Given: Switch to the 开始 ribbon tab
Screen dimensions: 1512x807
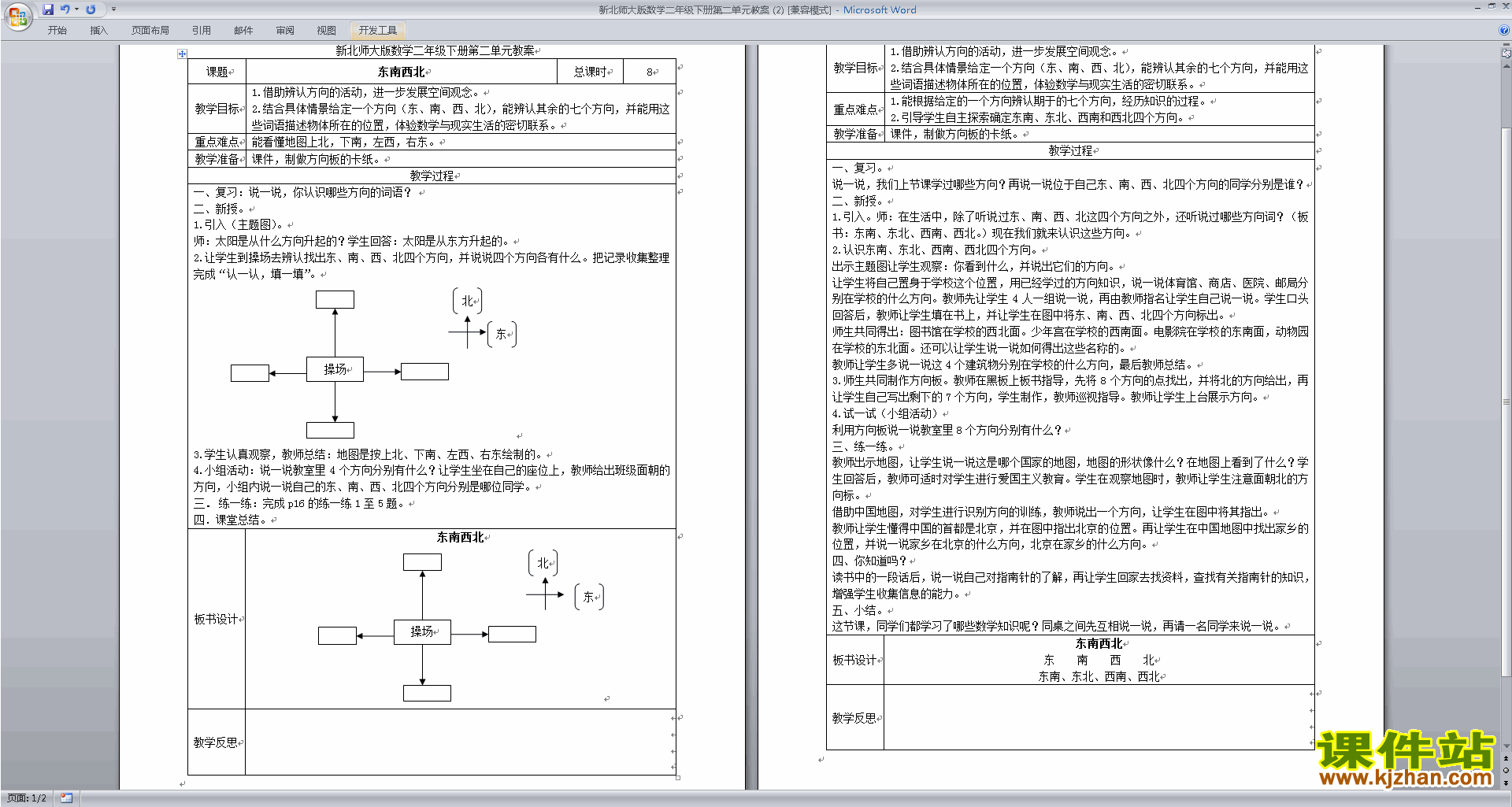Looking at the screenshot, I should [x=57, y=30].
